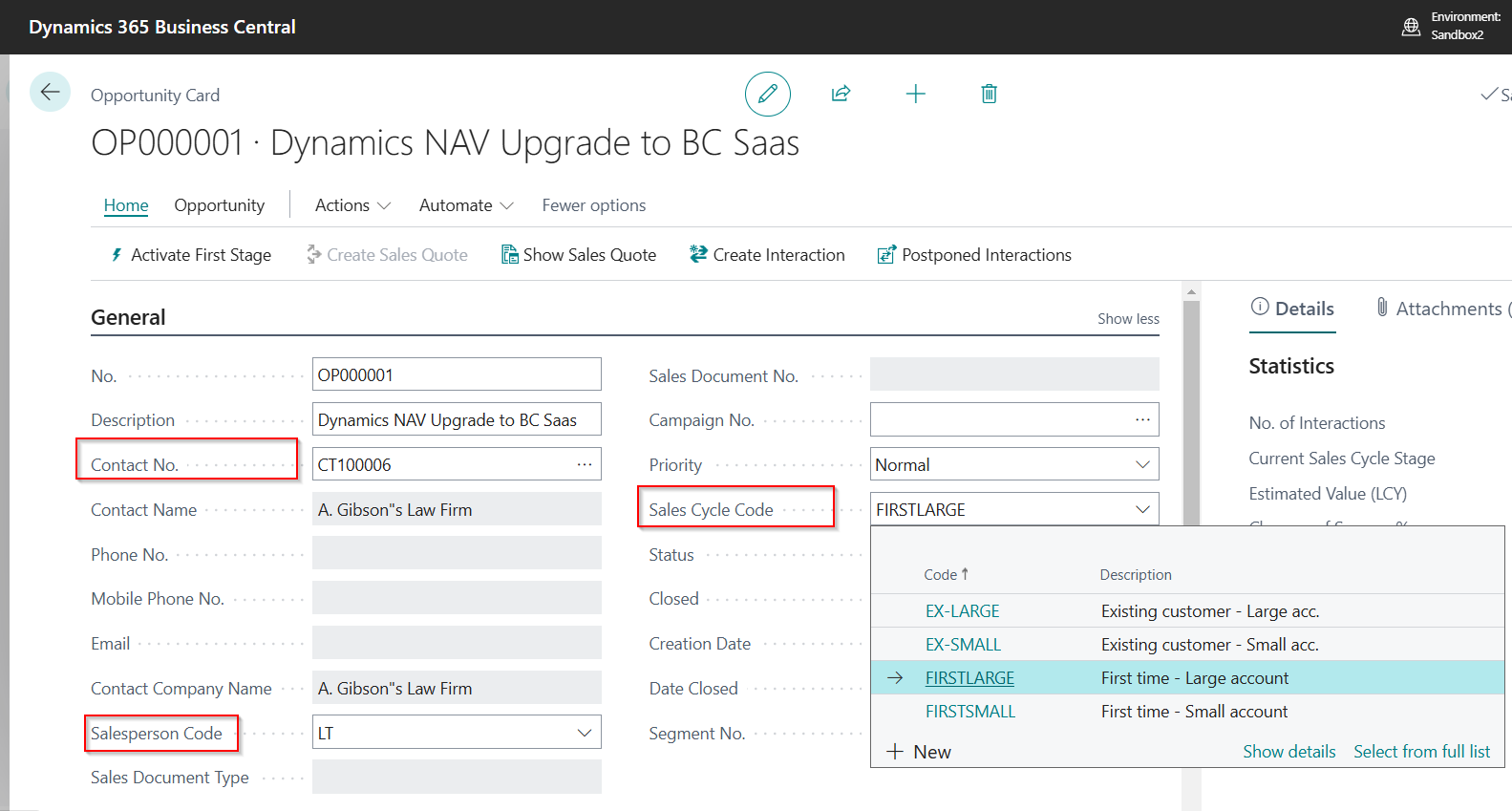Click Show details in lookup

click(x=1289, y=752)
